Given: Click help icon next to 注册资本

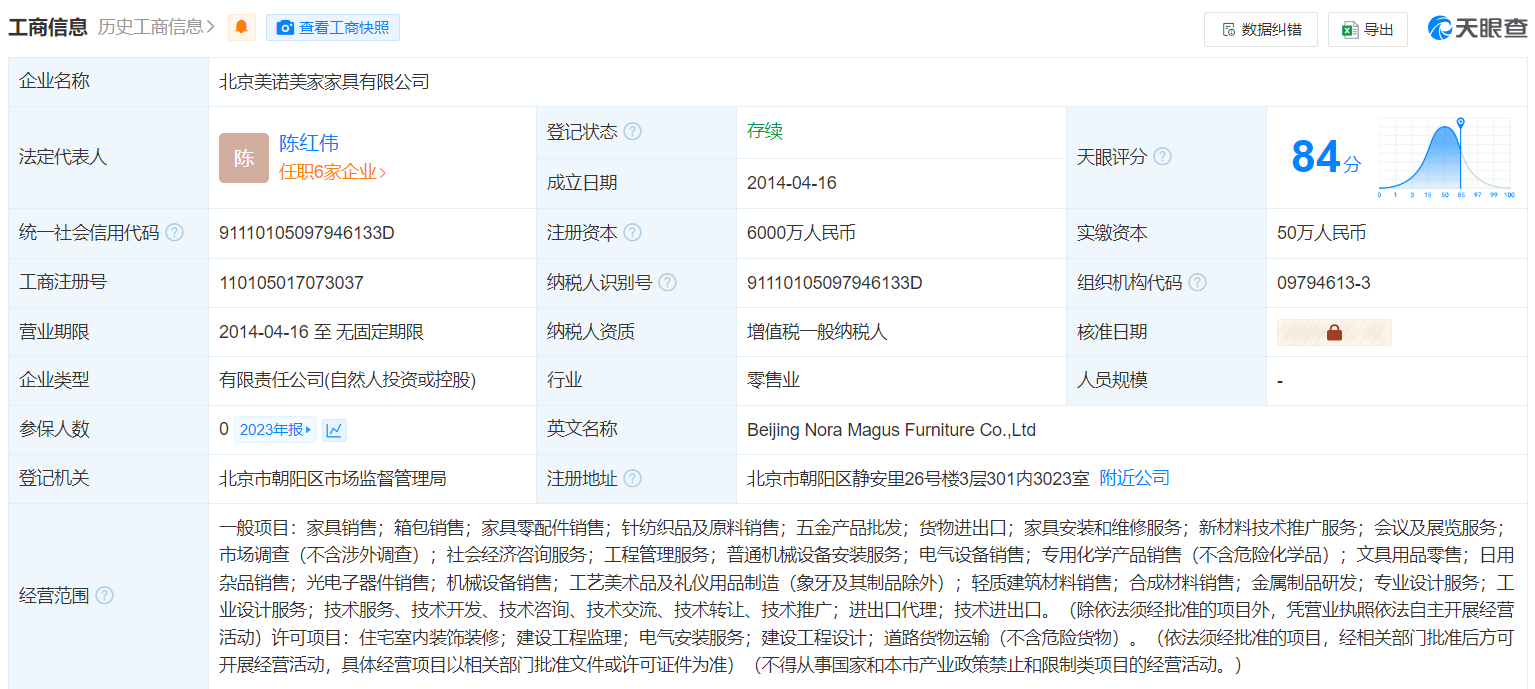Looking at the screenshot, I should point(632,233).
